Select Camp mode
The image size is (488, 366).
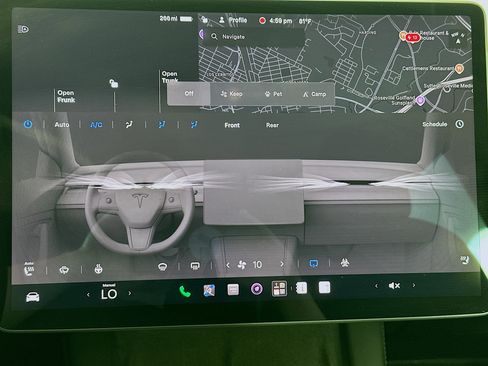pos(314,94)
